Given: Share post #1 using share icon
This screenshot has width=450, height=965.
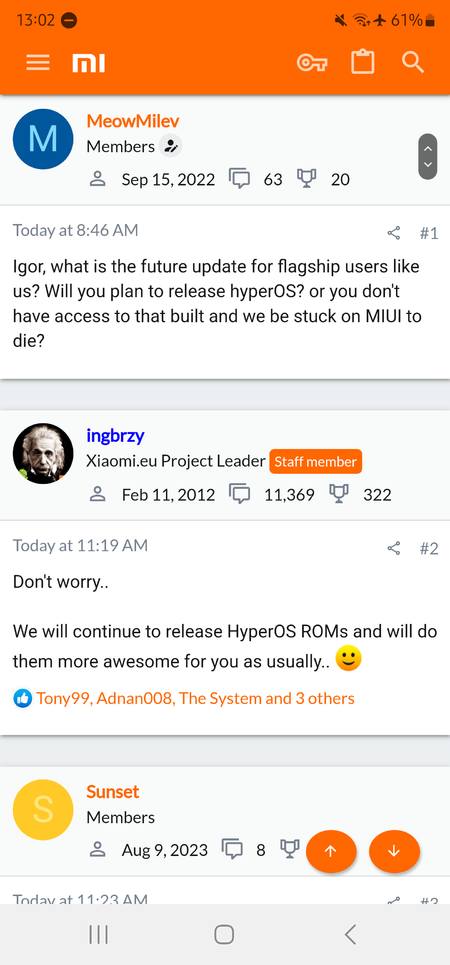Looking at the screenshot, I should click(x=394, y=233).
